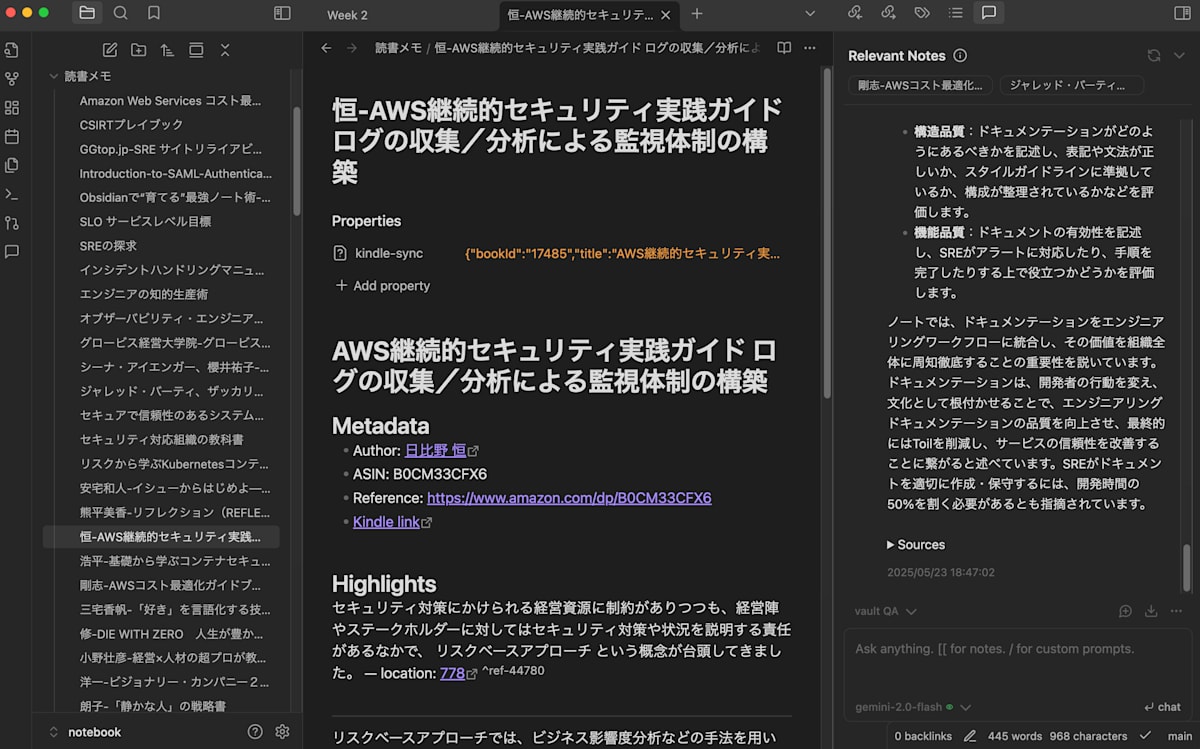Viewport: 1200px width, 749px height.
Task: Change the file sort order
Action: tap(167, 50)
